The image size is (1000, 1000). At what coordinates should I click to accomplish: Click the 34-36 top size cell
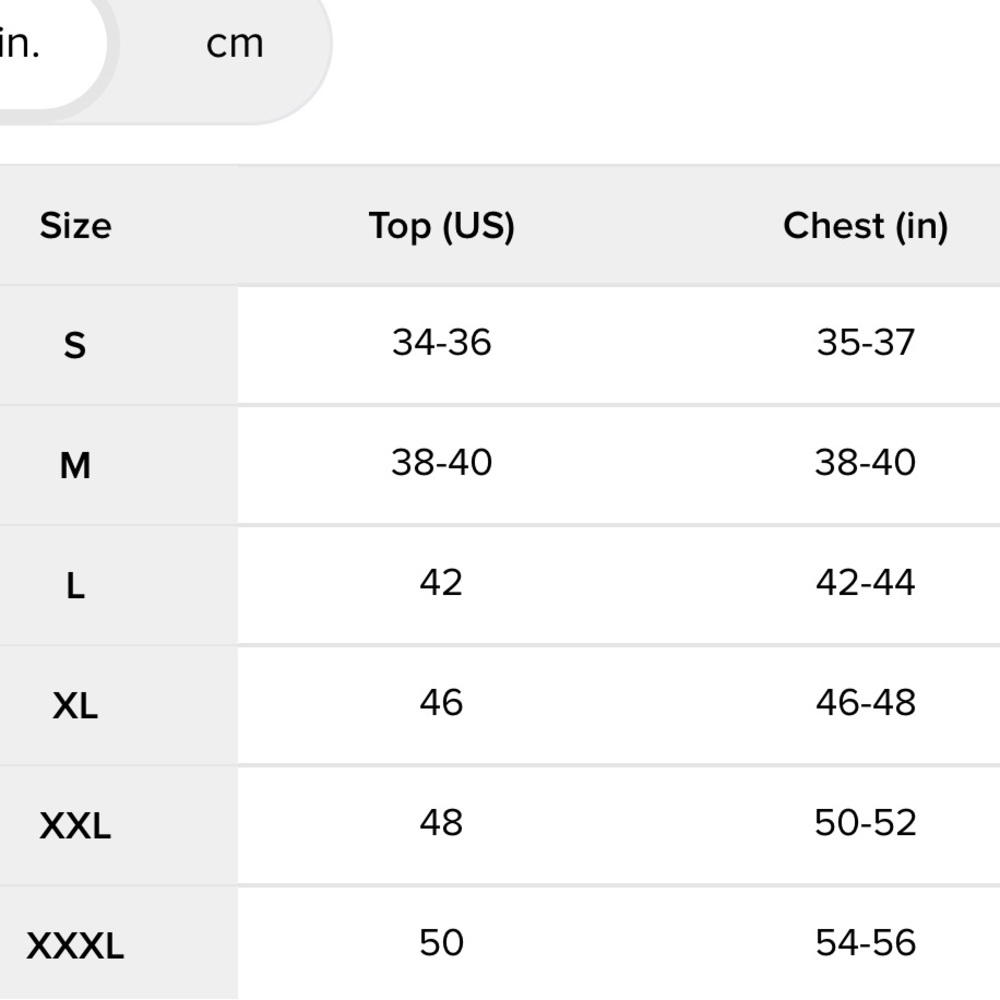coord(441,343)
